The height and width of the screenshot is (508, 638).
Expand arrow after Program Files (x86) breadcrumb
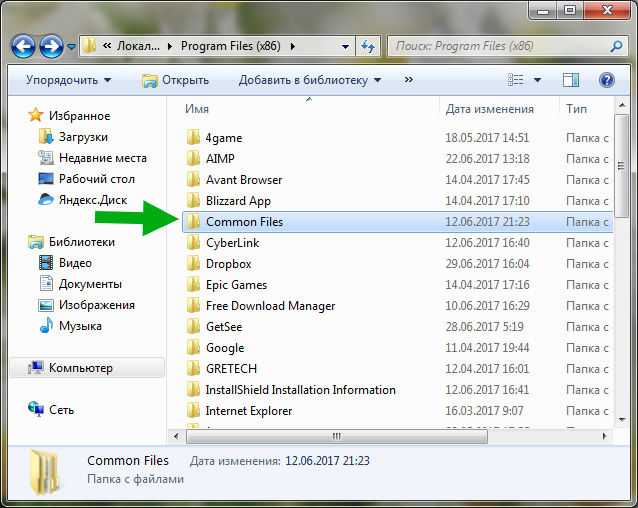pyautogui.click(x=293, y=46)
